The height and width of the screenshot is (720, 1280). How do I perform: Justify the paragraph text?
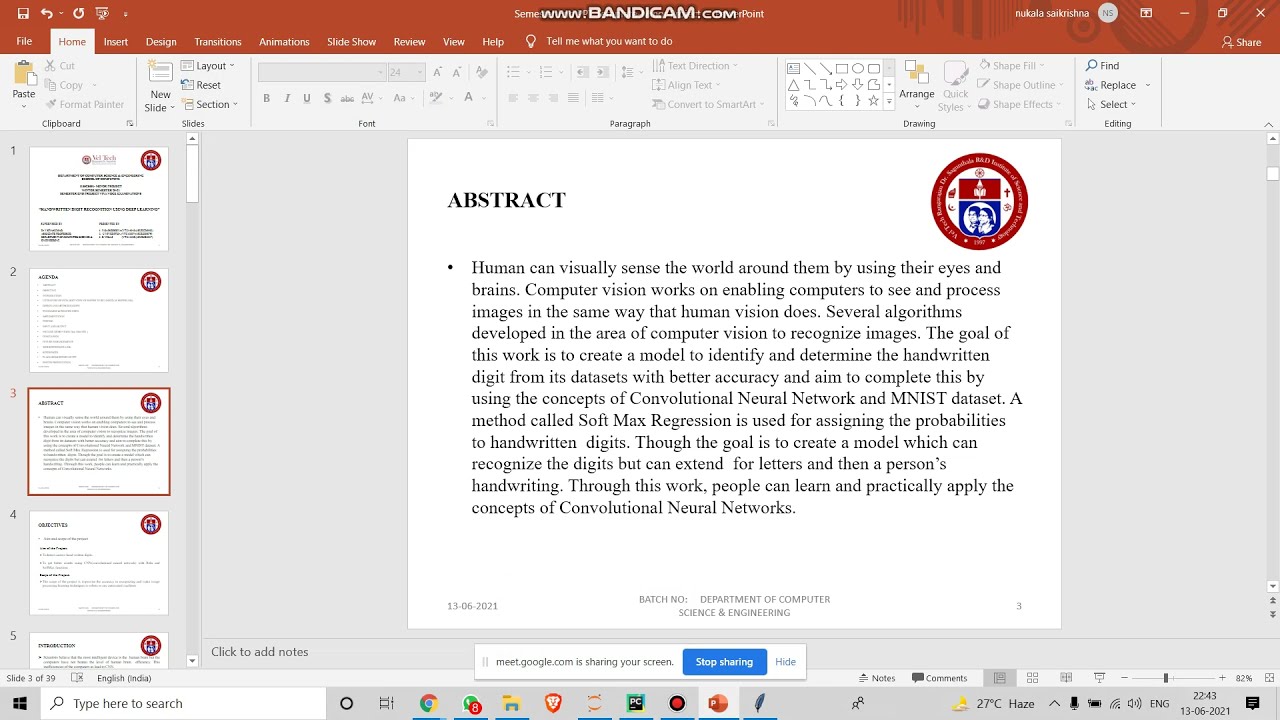[573, 98]
